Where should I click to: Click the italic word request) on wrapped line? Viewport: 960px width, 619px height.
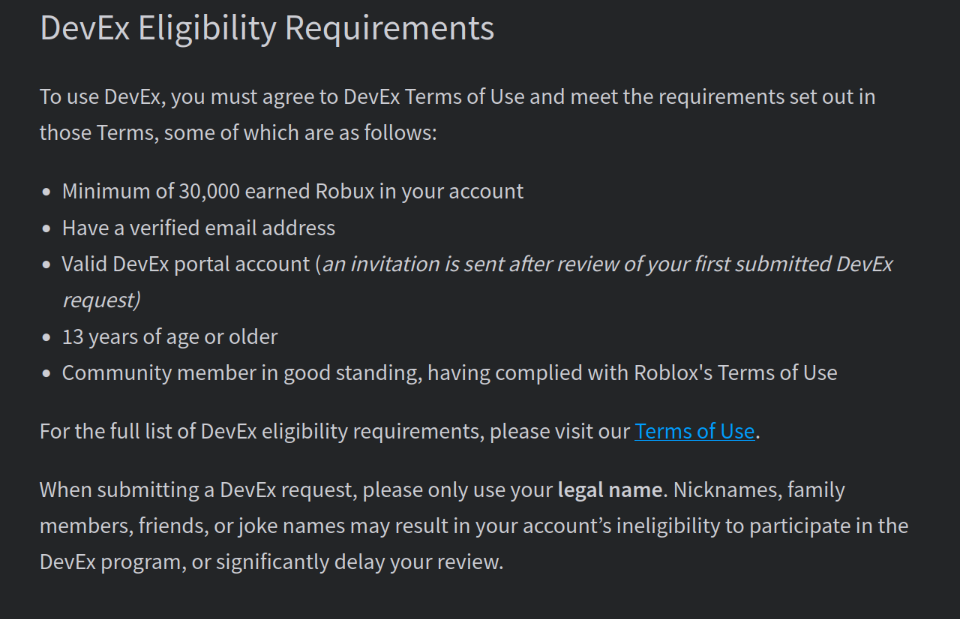point(101,300)
